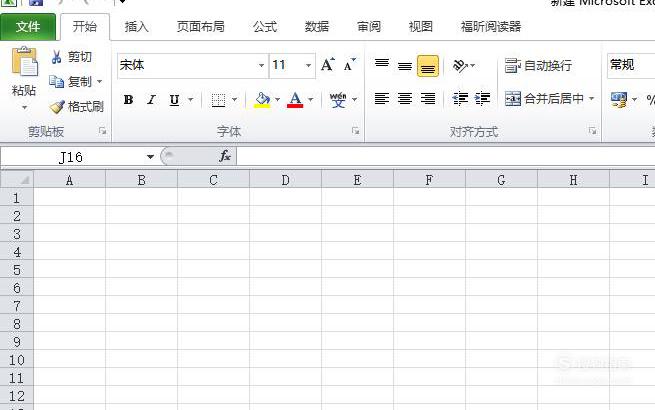
Task: Open Formulas (公式) tab
Action: point(265,27)
